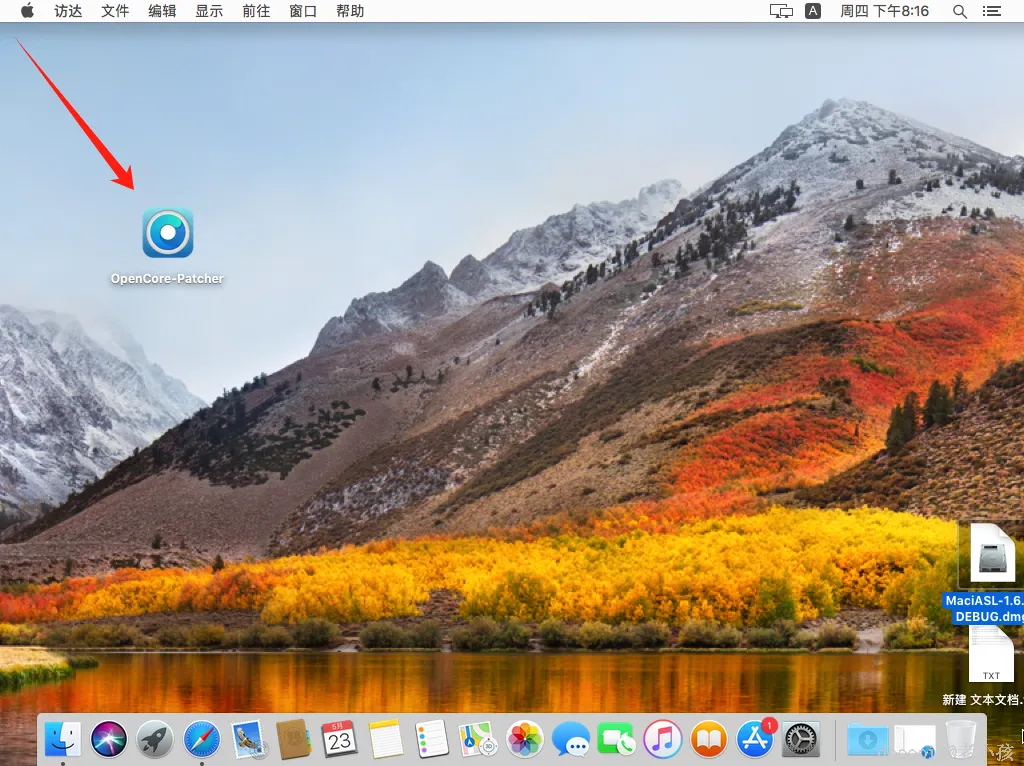Screen dimensions: 1024x766
Task: Open Contacts book icon in Dock
Action: pyautogui.click(x=294, y=740)
